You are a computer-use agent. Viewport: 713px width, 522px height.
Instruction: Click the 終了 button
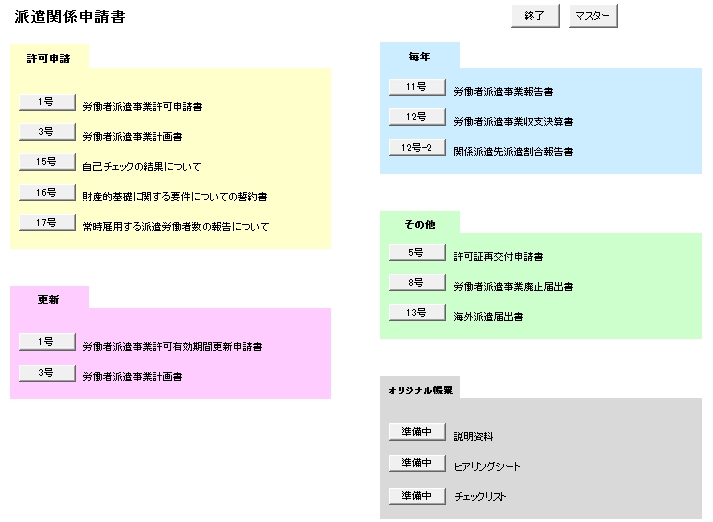coord(535,16)
